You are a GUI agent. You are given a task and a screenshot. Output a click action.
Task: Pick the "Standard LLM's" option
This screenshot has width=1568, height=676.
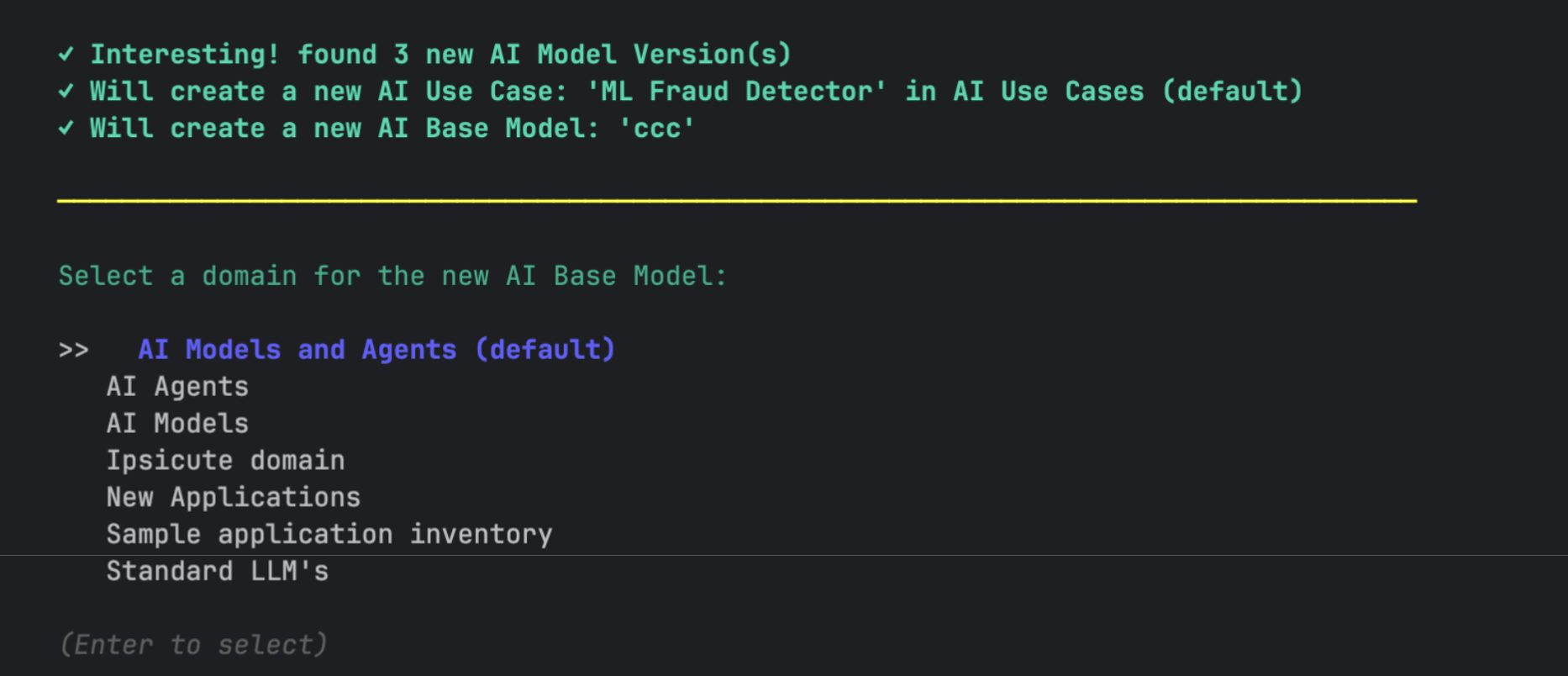click(217, 572)
